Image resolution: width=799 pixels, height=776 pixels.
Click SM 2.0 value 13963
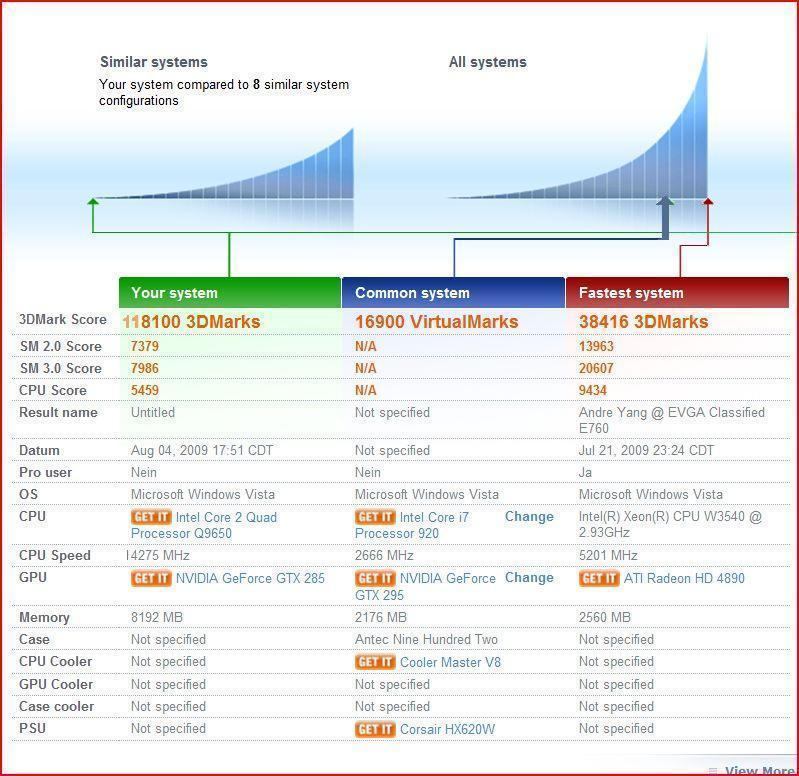pyautogui.click(x=596, y=346)
